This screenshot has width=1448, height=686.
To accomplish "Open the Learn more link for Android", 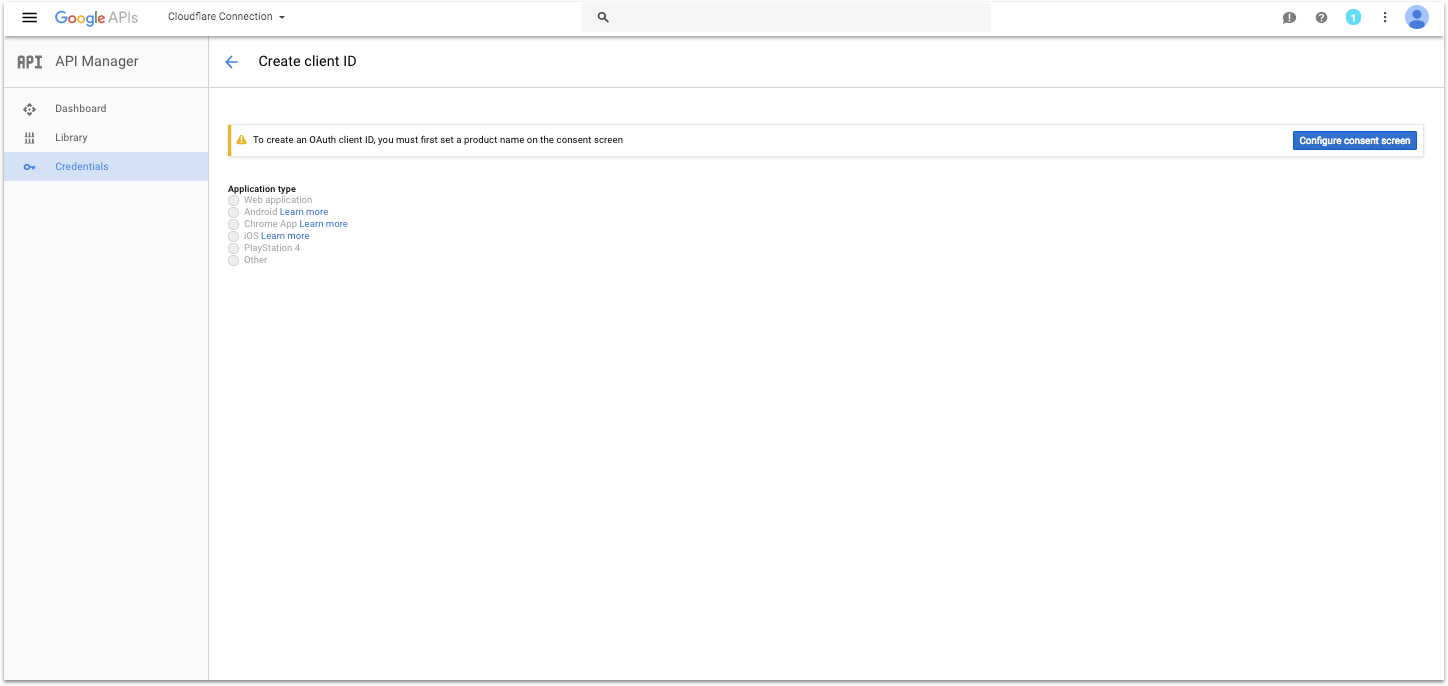I will point(305,211).
